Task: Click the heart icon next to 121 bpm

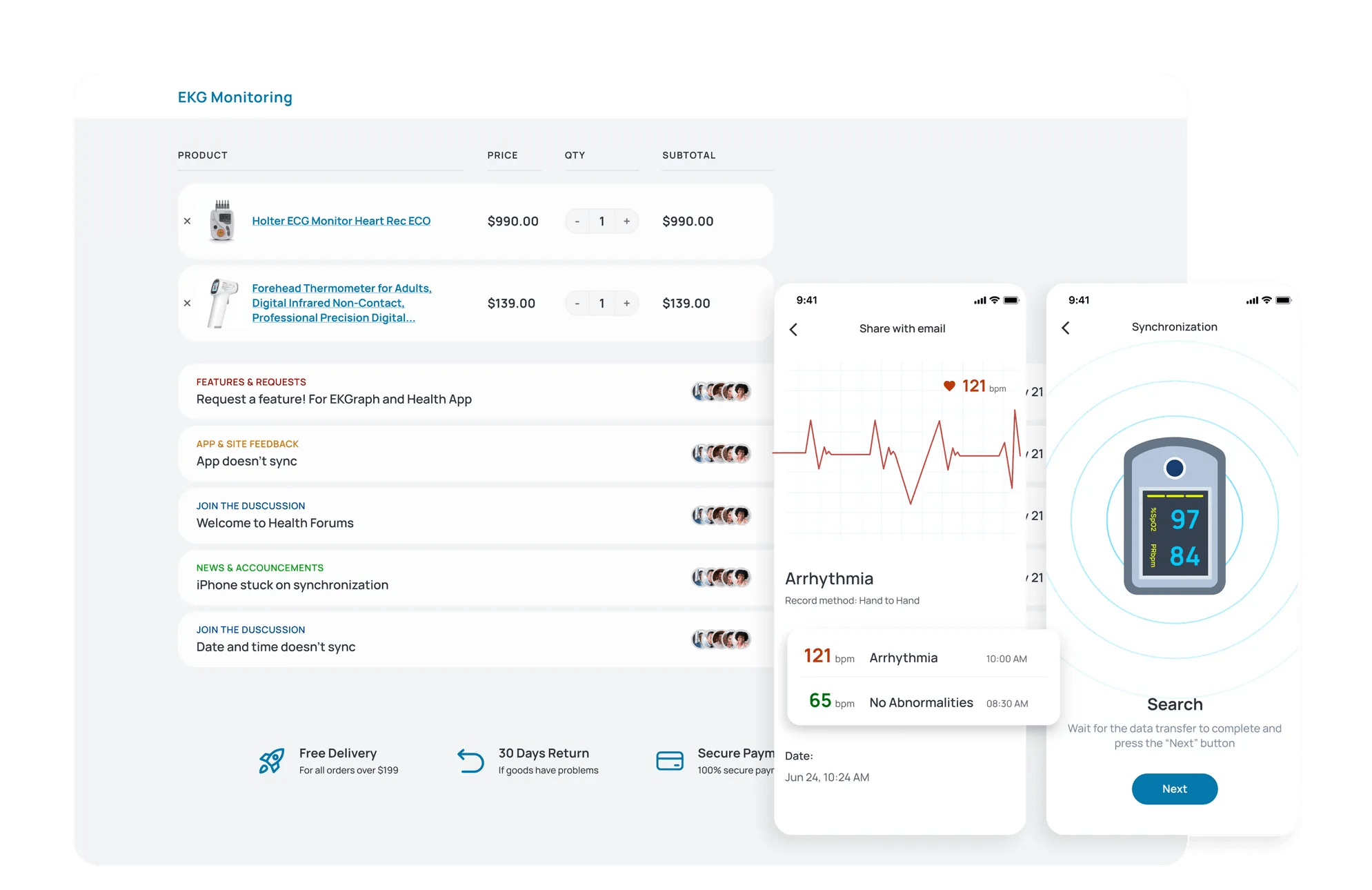Action: pos(949,386)
